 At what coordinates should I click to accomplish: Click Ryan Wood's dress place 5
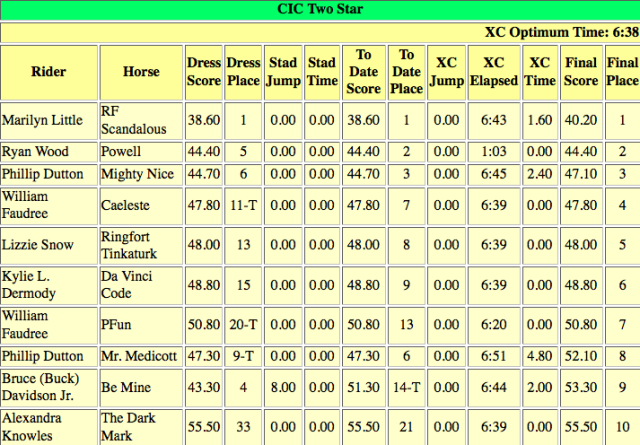(243, 152)
